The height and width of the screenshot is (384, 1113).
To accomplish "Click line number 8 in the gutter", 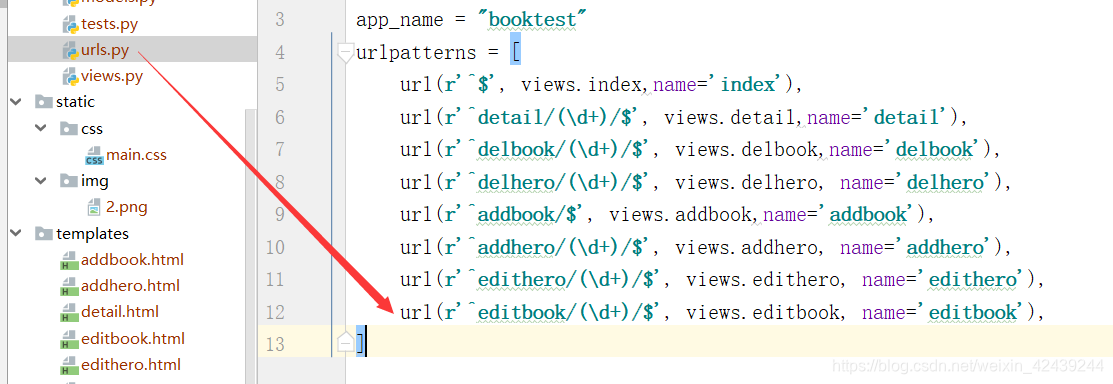I will pos(279,182).
